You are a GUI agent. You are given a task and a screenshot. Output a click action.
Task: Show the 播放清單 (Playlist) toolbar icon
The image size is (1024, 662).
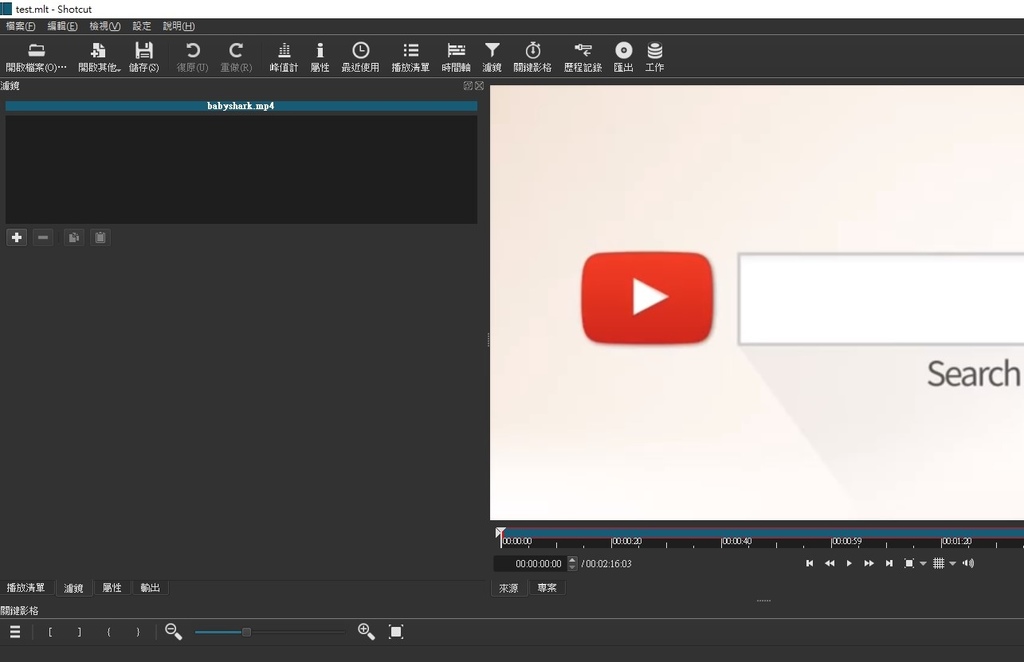(411, 57)
